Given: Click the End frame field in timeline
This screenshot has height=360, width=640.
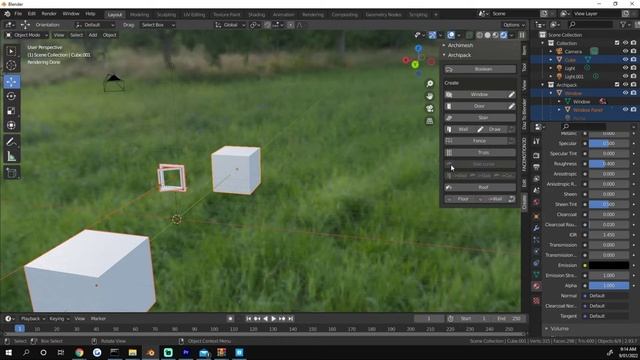Looking at the screenshot, I should click(510, 319).
